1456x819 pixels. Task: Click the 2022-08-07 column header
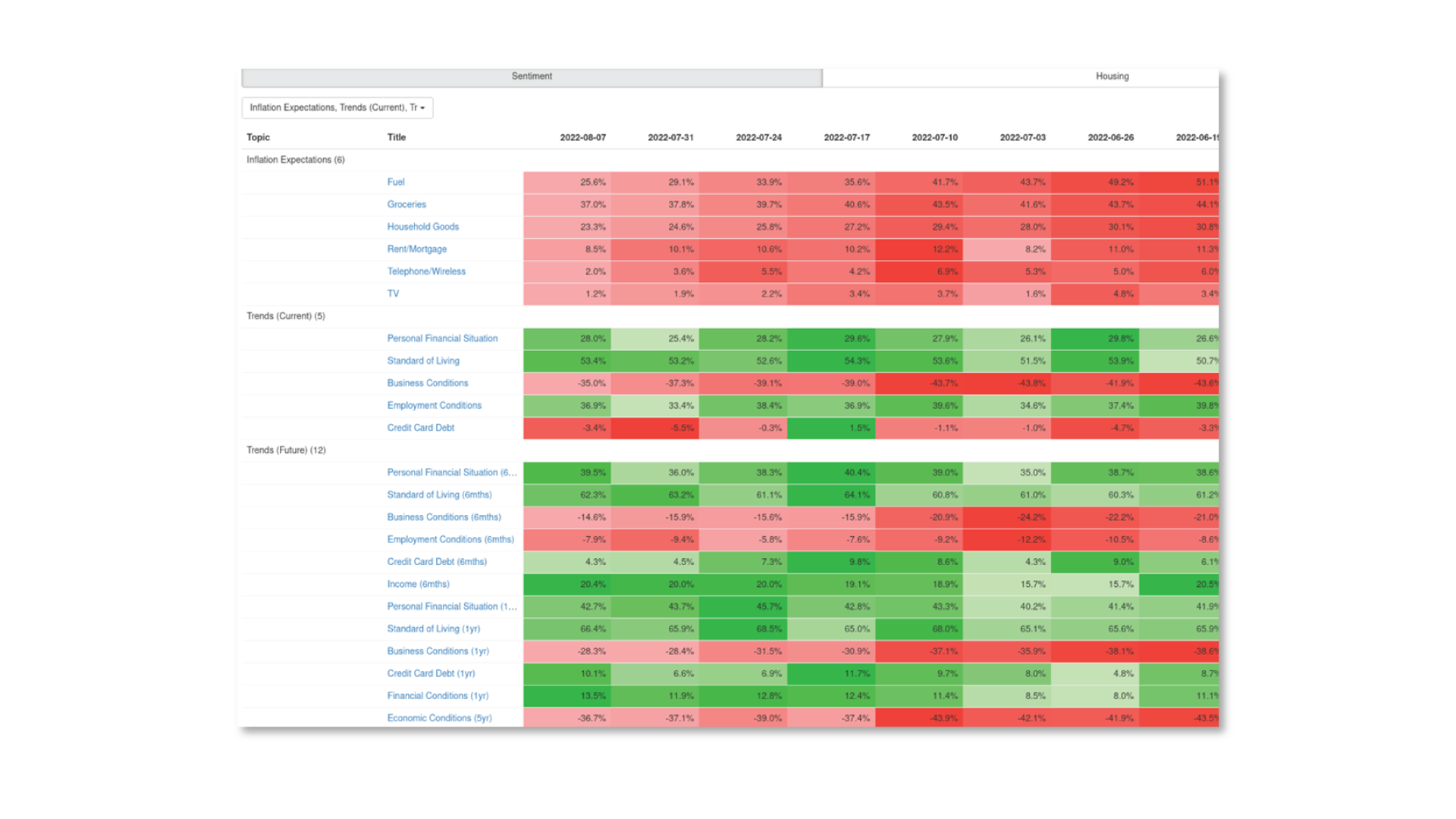pyautogui.click(x=584, y=137)
